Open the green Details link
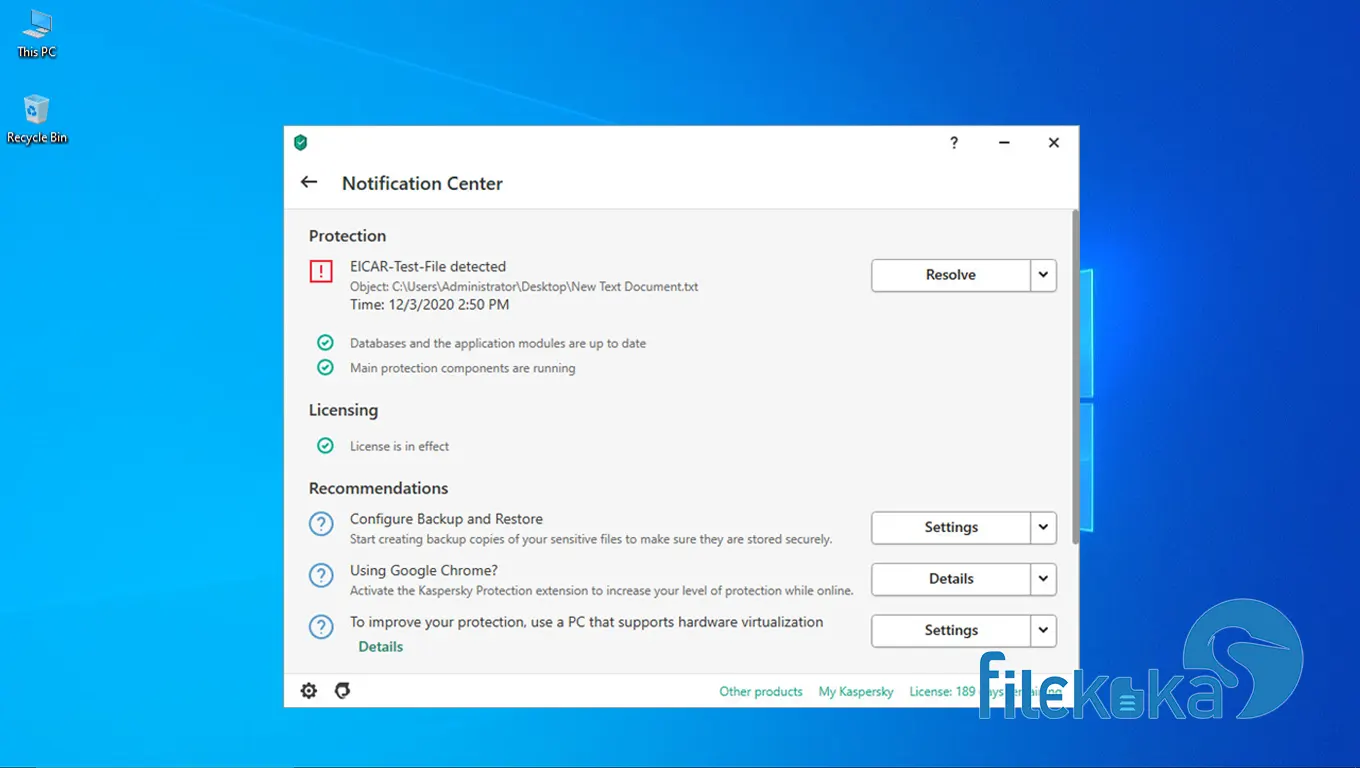The height and width of the screenshot is (768, 1360). pyautogui.click(x=381, y=647)
